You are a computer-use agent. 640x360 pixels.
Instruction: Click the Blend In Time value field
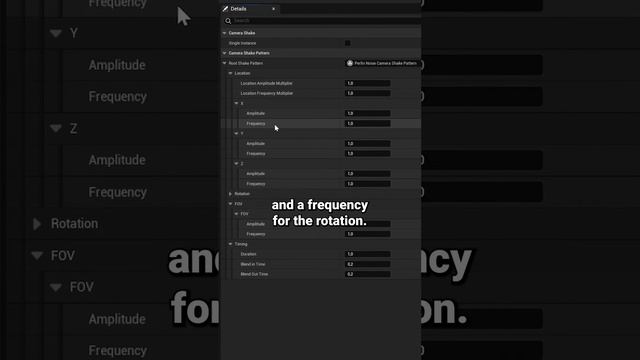(368, 264)
